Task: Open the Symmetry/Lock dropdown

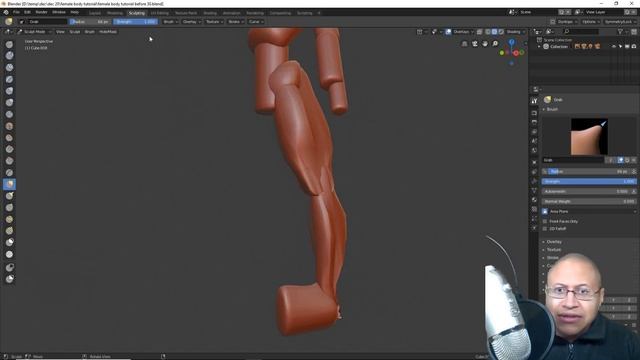Action: coord(620,22)
